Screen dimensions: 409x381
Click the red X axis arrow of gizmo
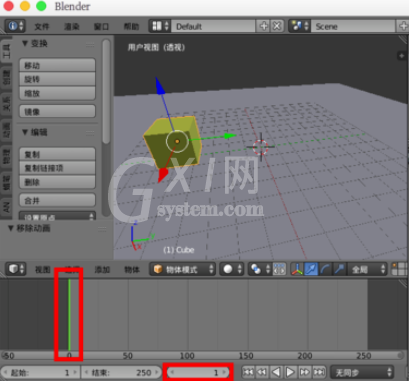point(162,175)
